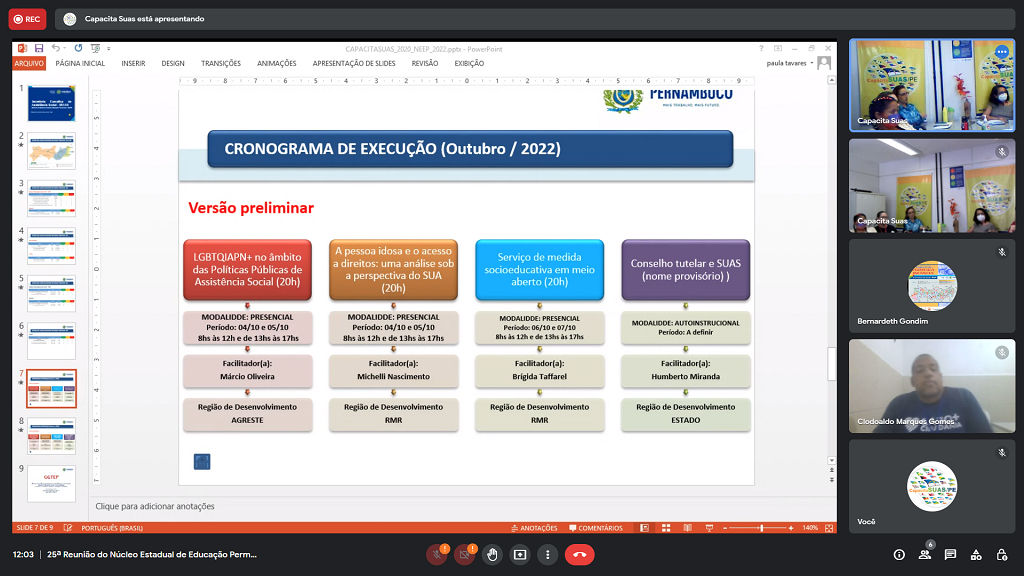Click the PowerPoint save icon

pos(39,48)
